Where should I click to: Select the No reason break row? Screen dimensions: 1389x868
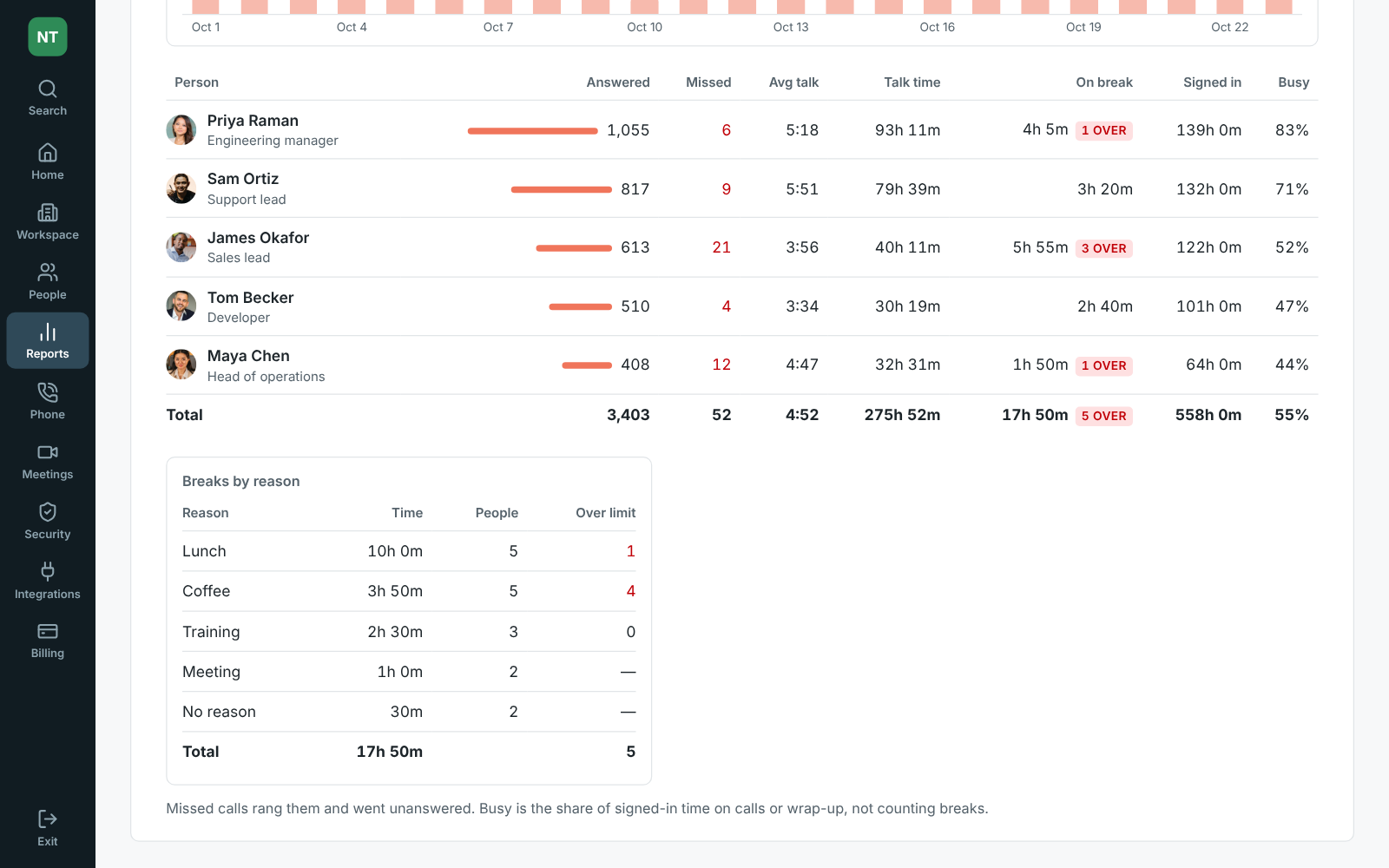[409, 712]
